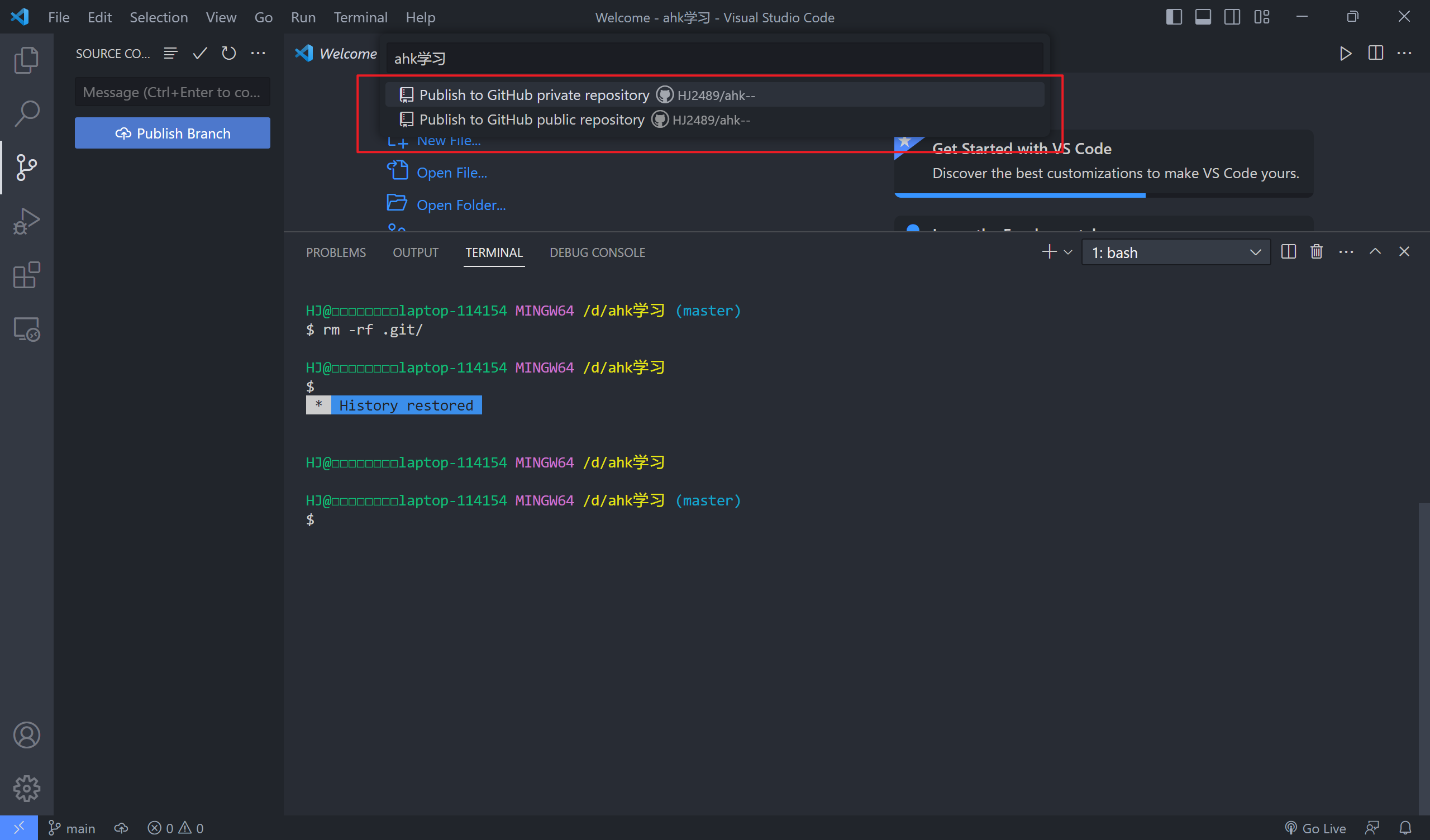Click the commit message input field
This screenshot has height=840, width=1430.
173,92
